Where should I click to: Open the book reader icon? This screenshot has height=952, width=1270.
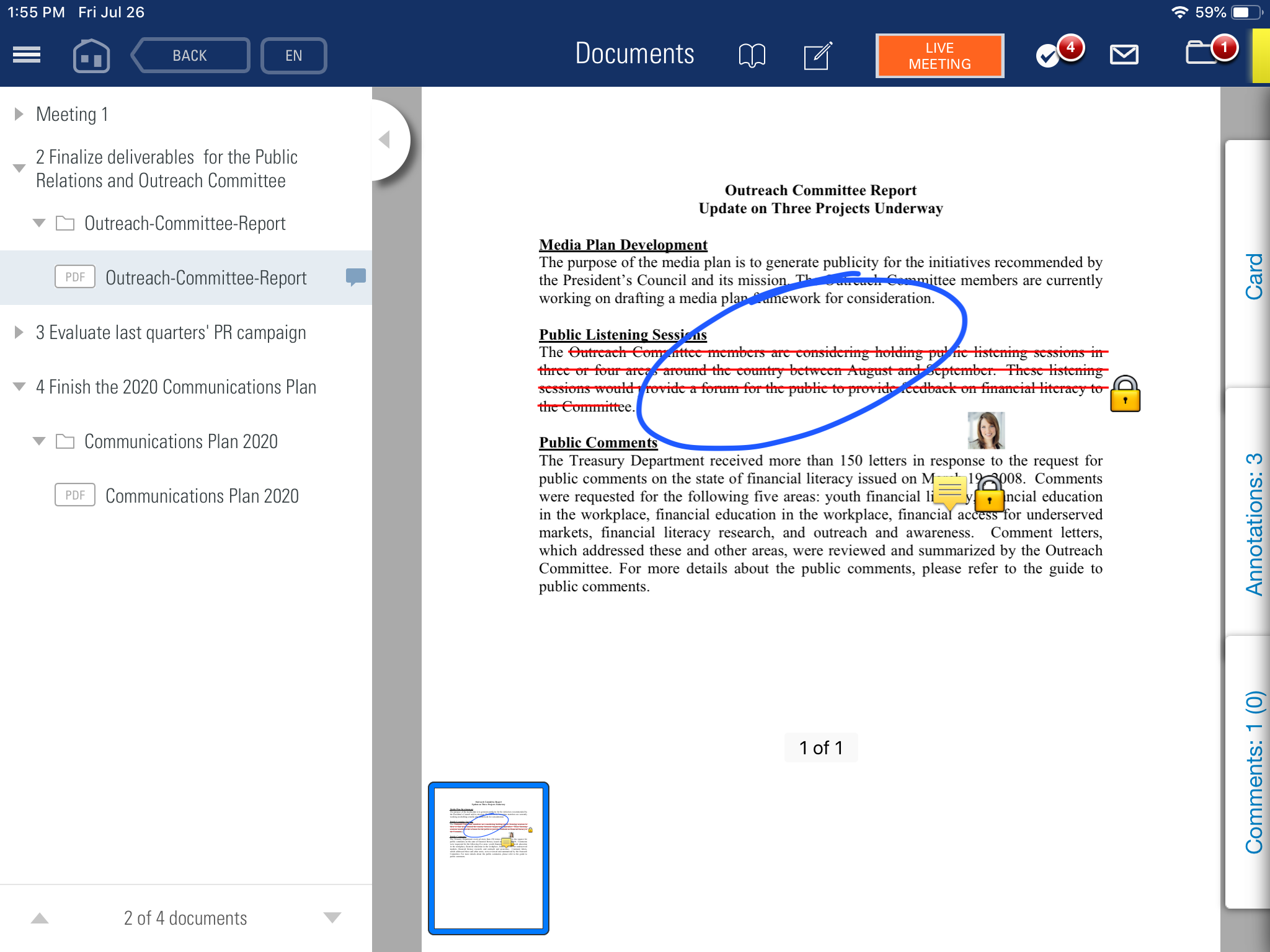click(x=752, y=56)
